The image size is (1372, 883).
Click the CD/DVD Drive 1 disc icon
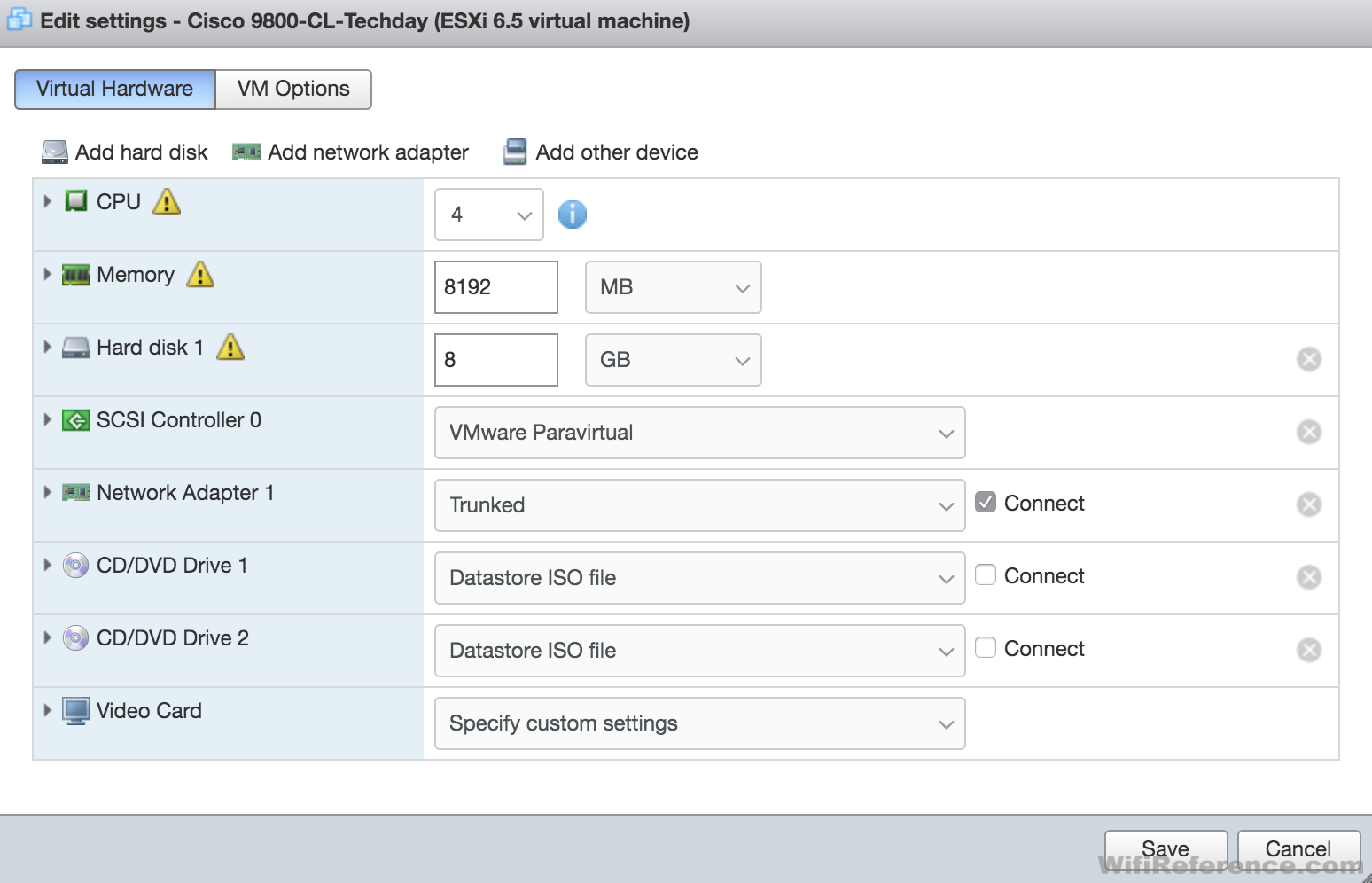tap(76, 566)
